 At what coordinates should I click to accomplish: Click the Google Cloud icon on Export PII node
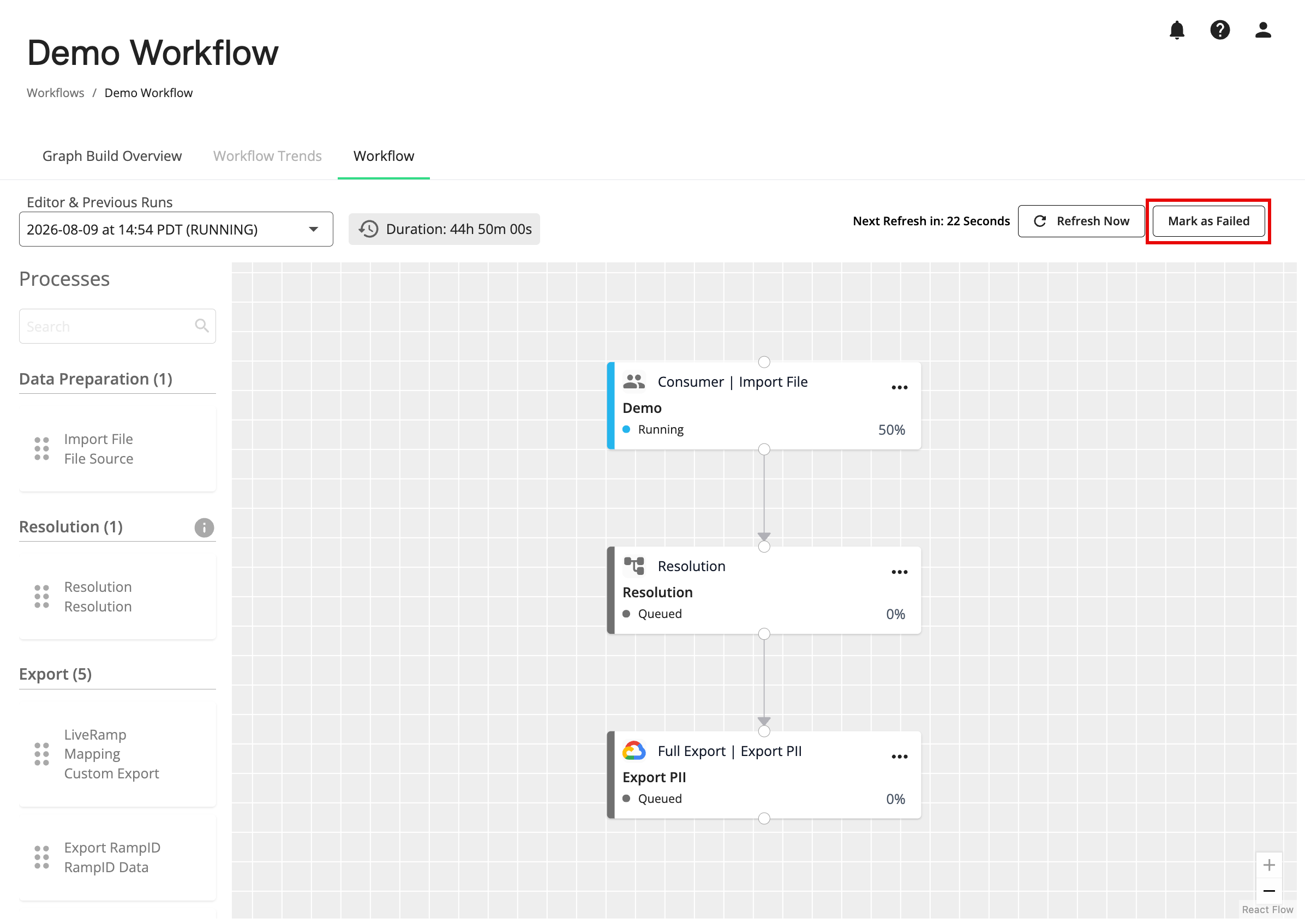[633, 751]
